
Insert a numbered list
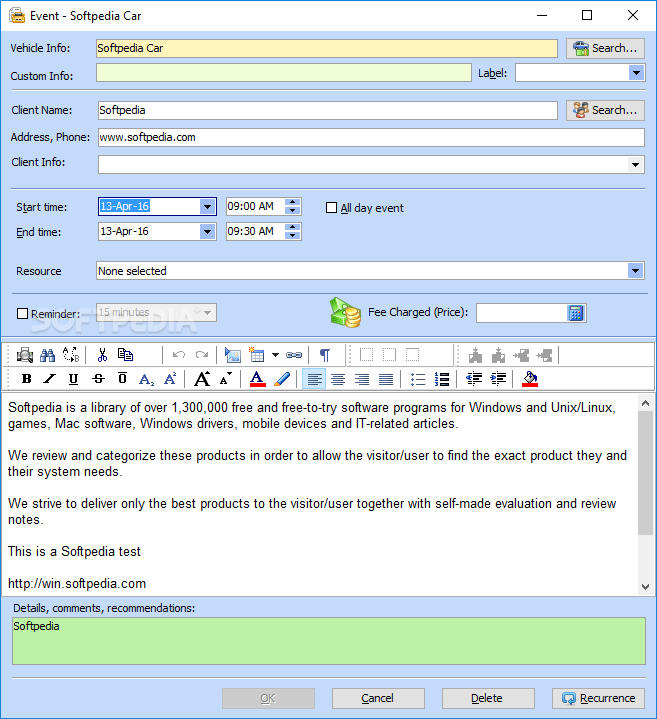click(442, 379)
